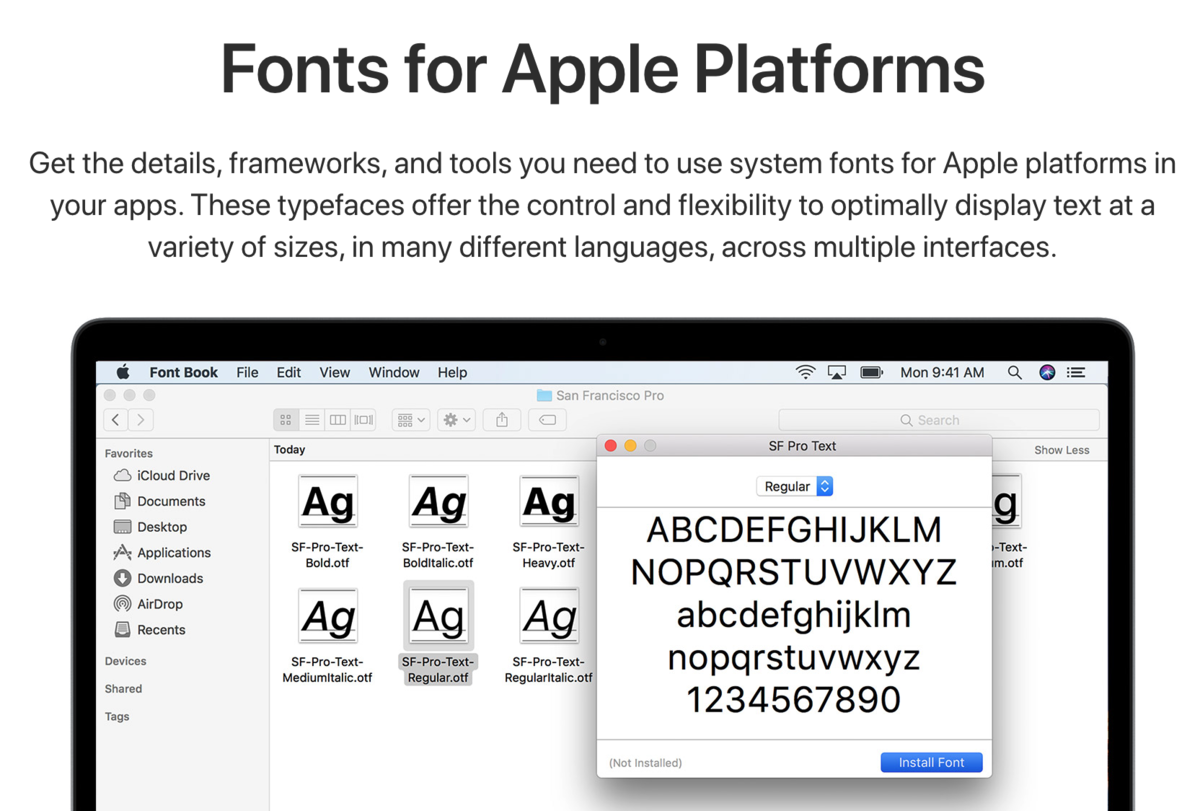This screenshot has height=811, width=1200.
Task: Select Downloads in the sidebar
Action: (158, 578)
